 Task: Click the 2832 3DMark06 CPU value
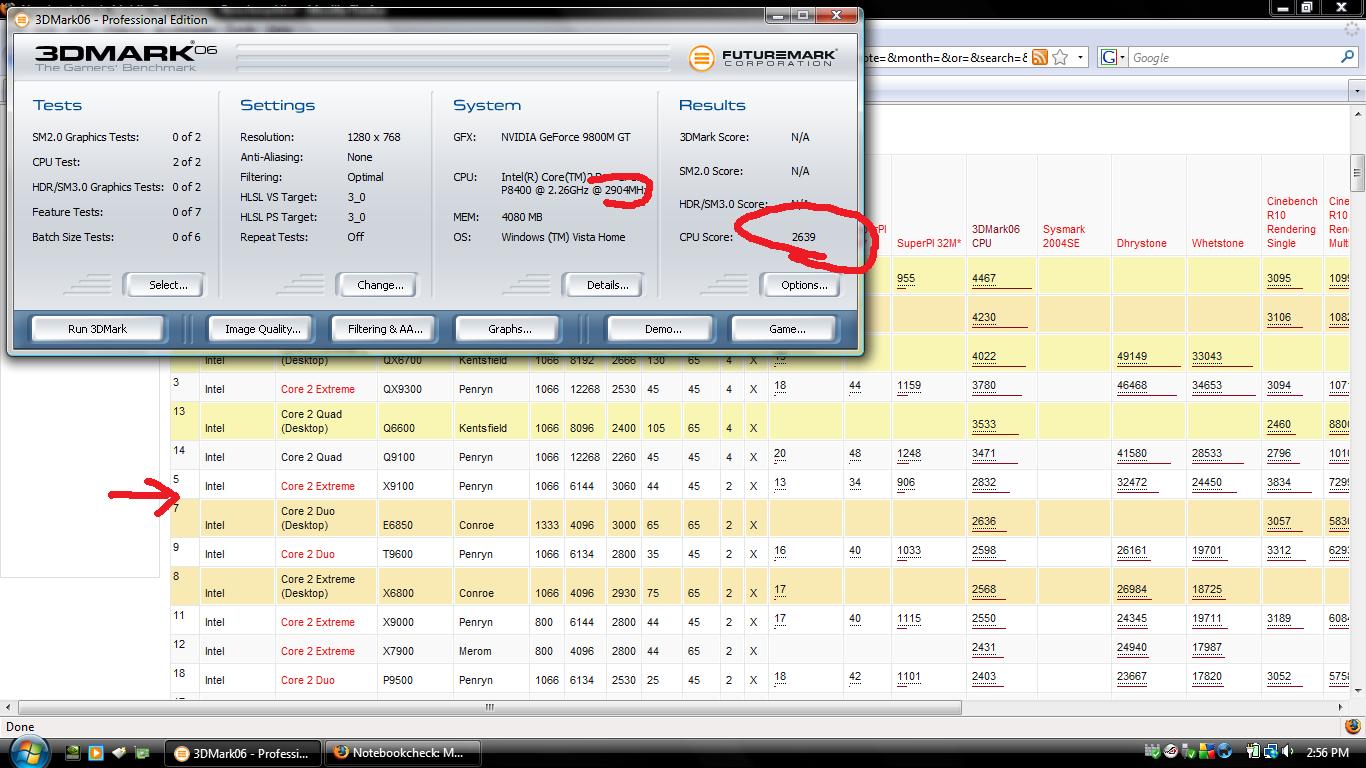click(984, 482)
